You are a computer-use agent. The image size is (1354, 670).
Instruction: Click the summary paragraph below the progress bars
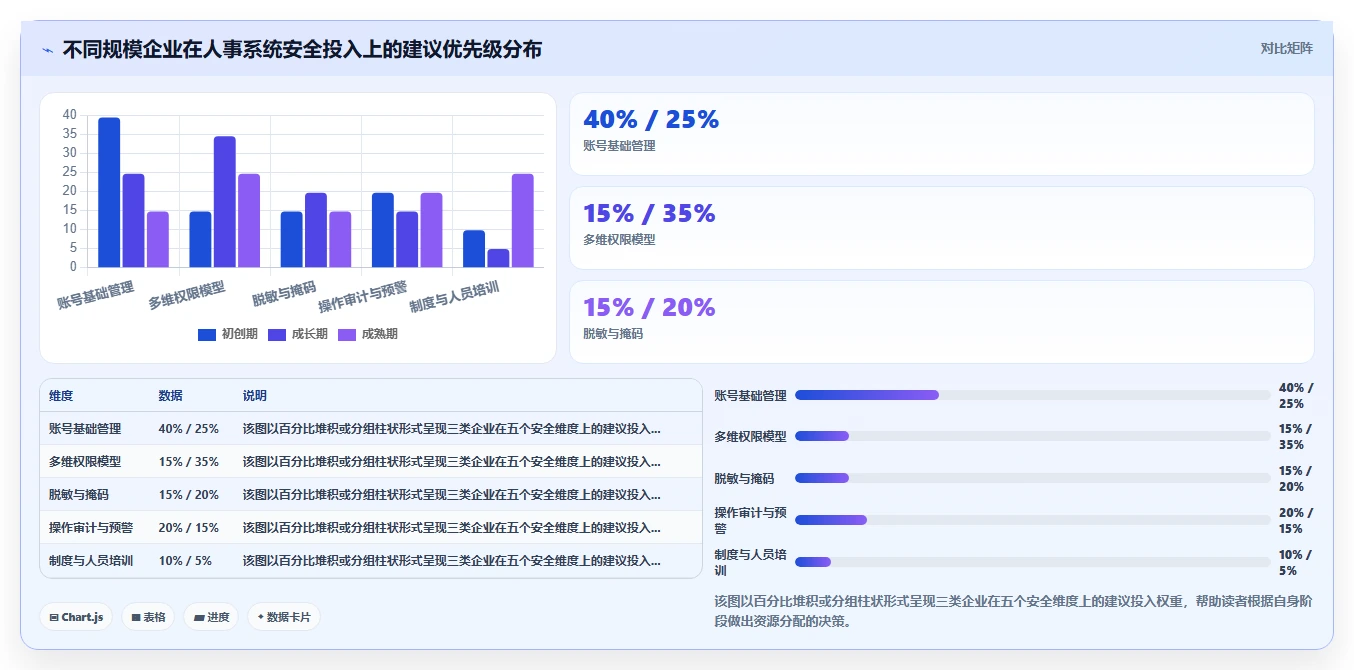(x=1012, y=611)
